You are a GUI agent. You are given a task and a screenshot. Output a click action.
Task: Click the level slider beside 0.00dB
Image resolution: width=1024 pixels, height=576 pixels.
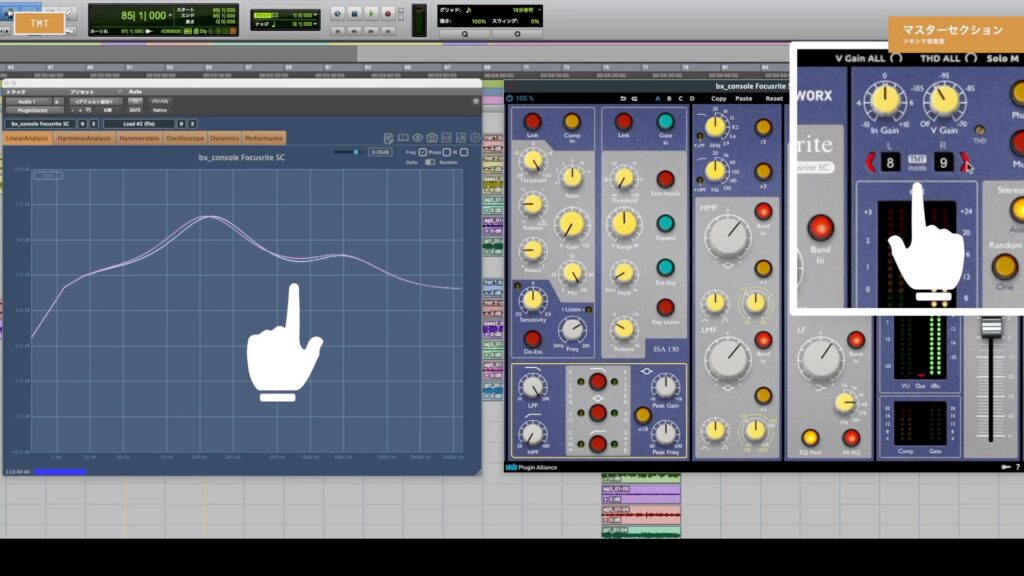tap(349, 152)
